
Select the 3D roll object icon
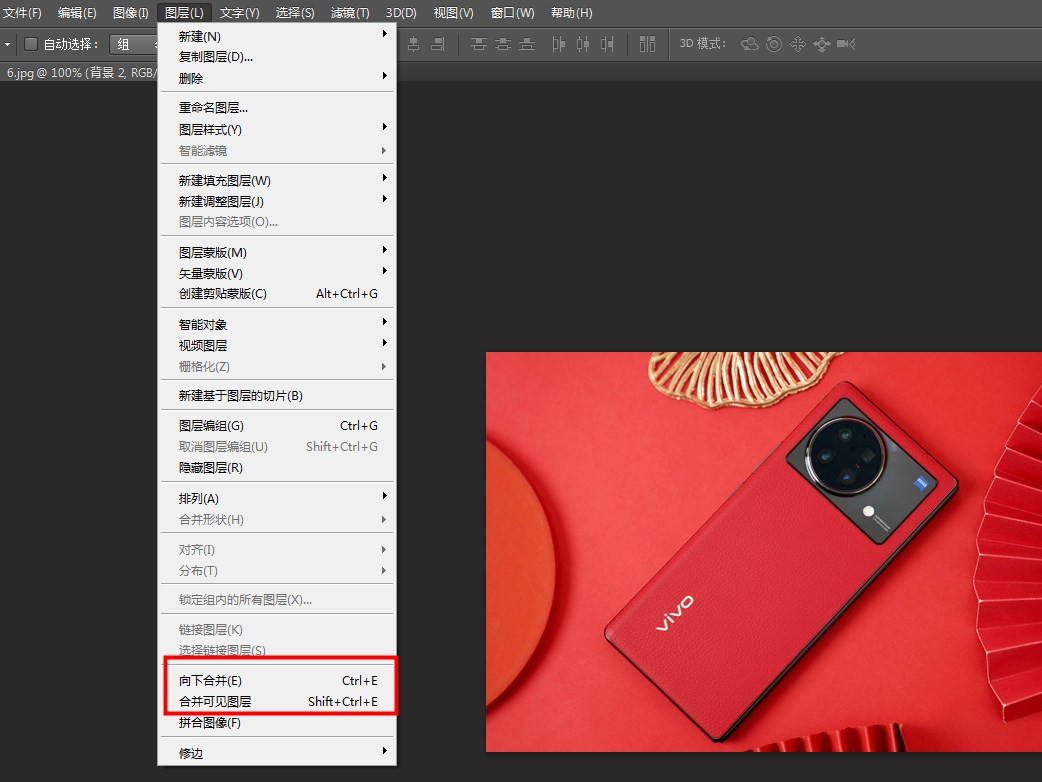pyautogui.click(x=774, y=44)
